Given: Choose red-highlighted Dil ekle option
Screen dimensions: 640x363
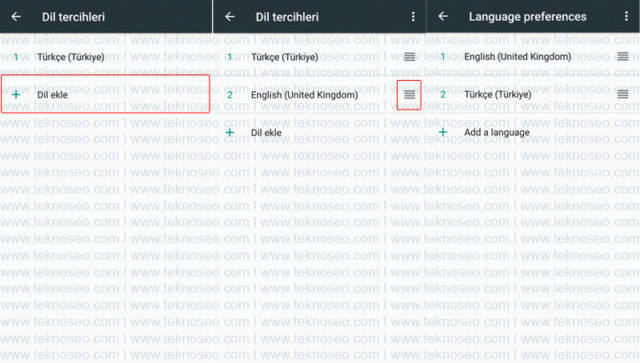Looking at the screenshot, I should (106, 95).
